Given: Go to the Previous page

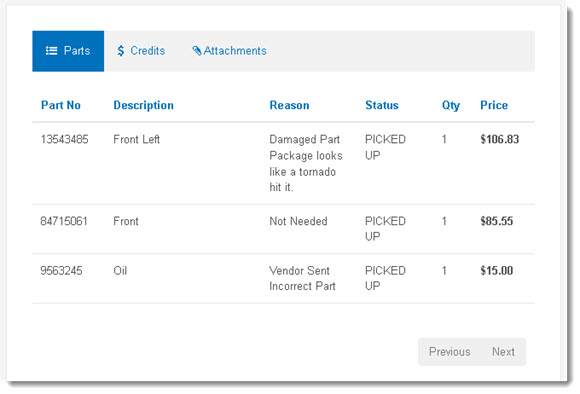Looking at the screenshot, I should click(x=449, y=351).
